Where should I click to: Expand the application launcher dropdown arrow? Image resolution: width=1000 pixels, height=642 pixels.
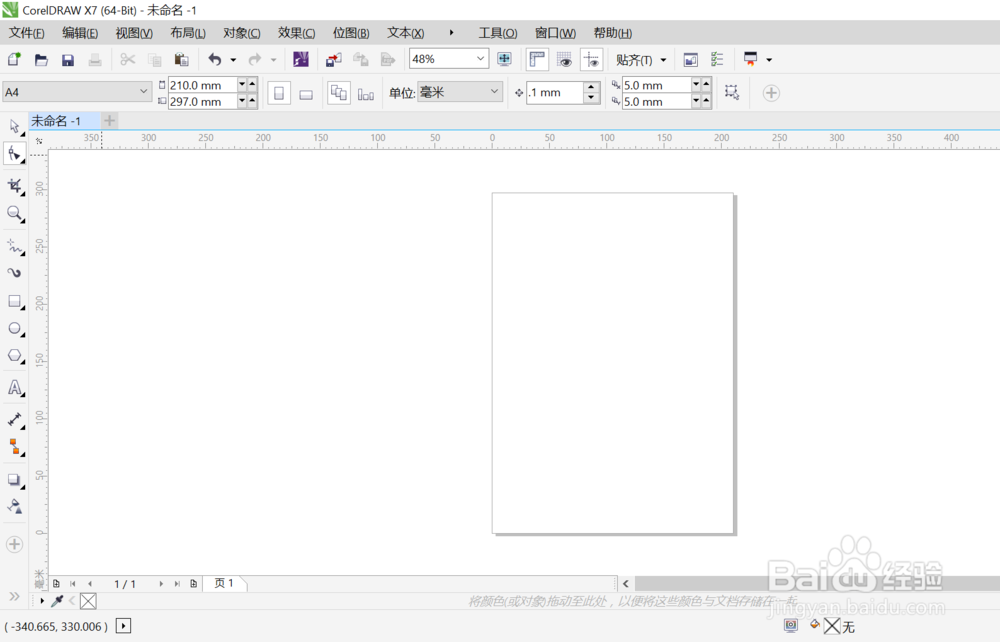point(768,60)
